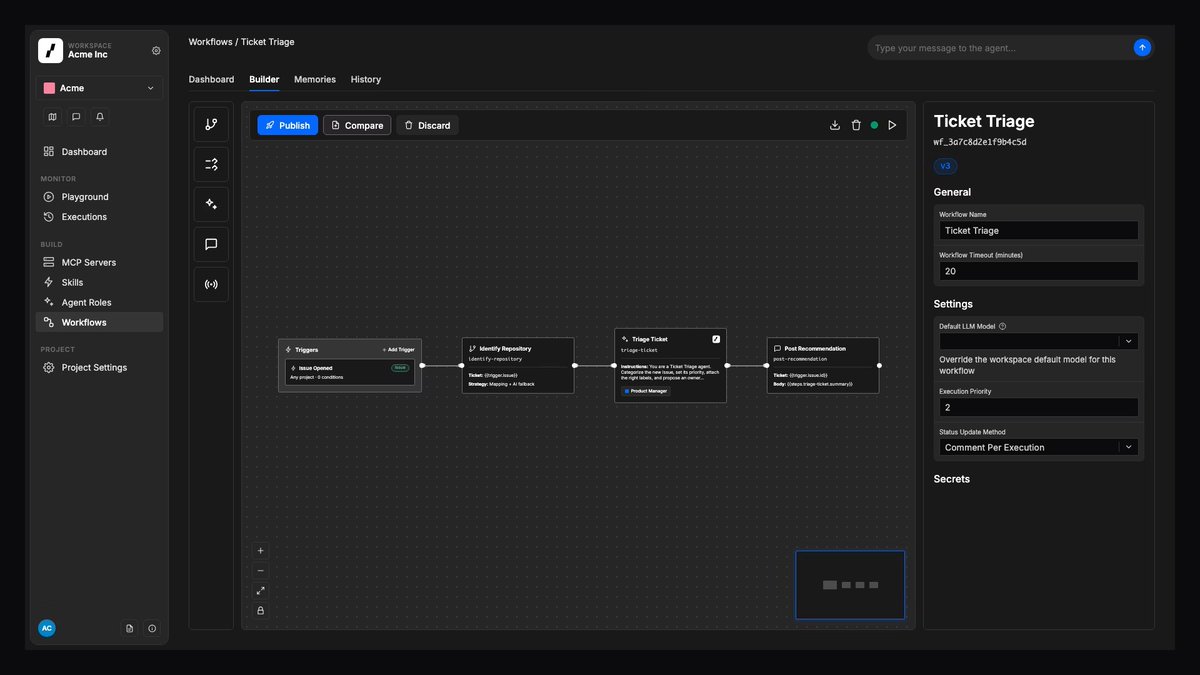
Task: Click the edit icon on Triage Ticket node
Action: [x=716, y=339]
